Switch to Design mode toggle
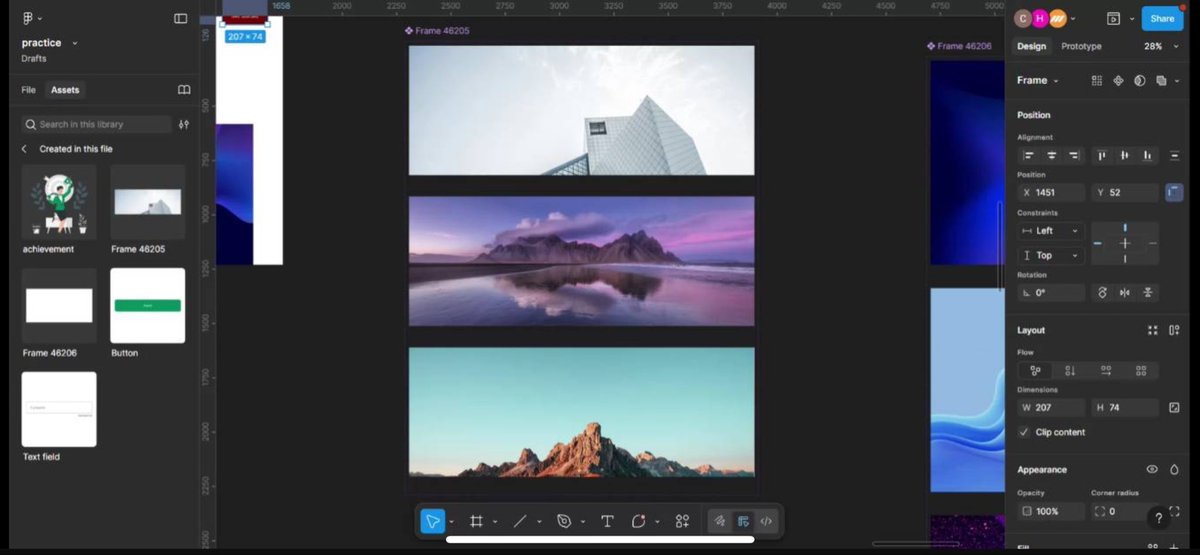1200x555 pixels. (743, 521)
